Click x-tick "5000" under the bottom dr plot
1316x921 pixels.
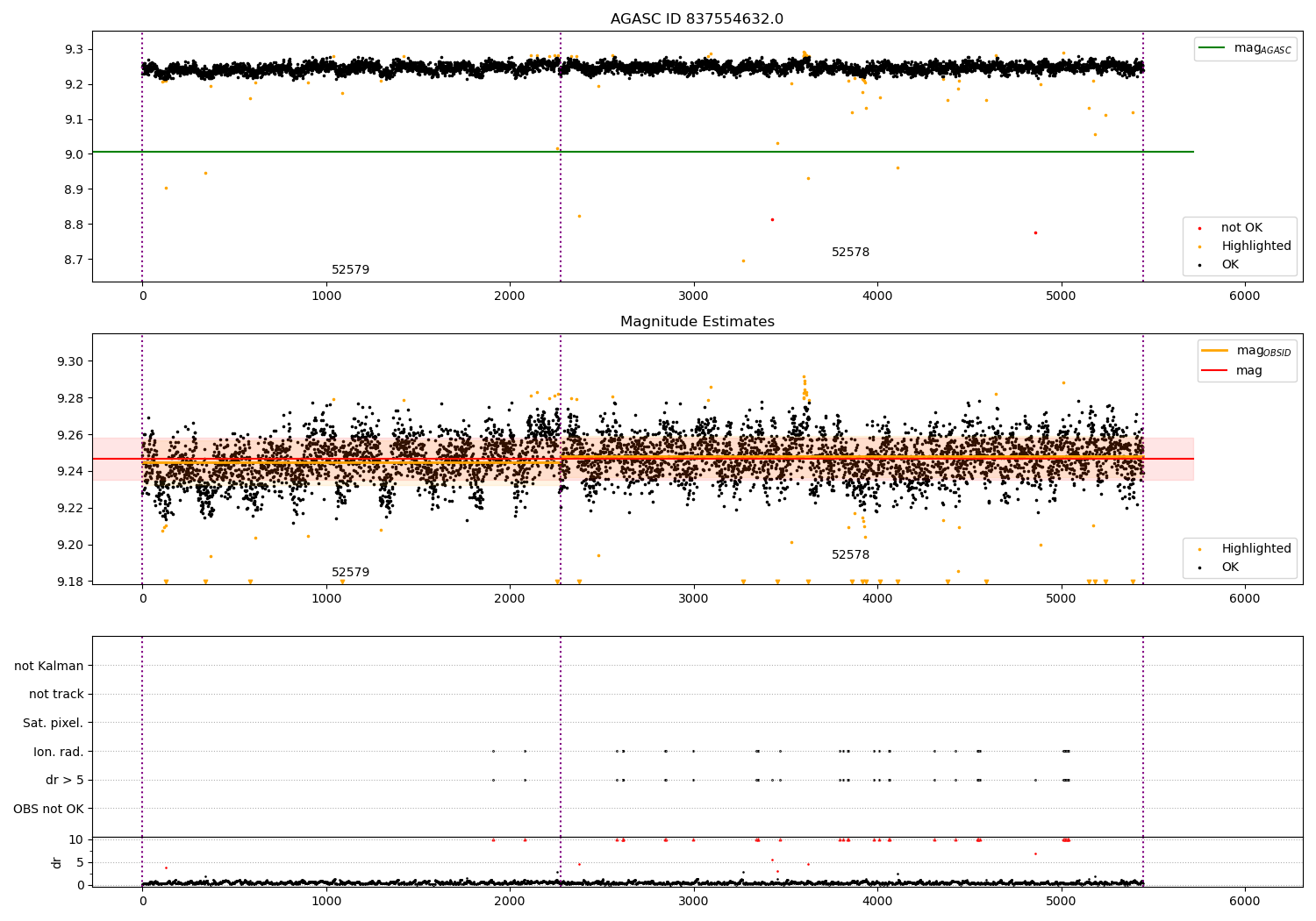[x=1062, y=901]
